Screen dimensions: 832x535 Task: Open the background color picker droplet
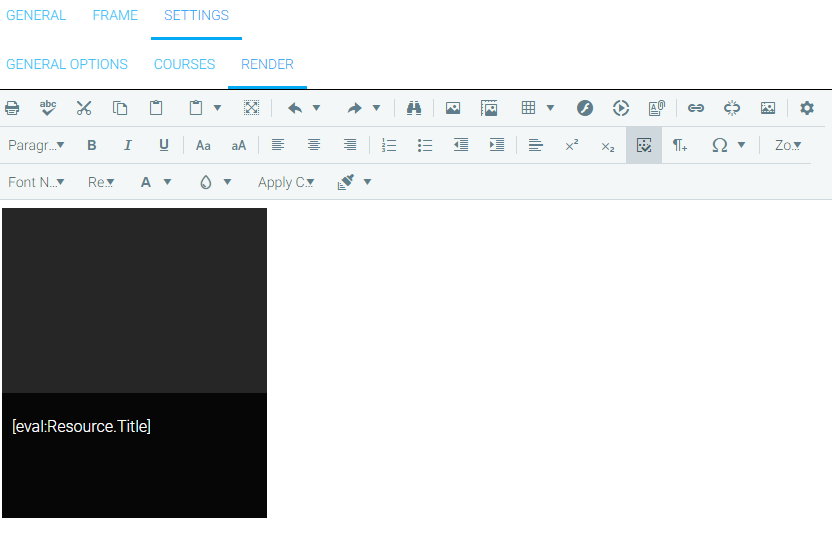click(206, 182)
